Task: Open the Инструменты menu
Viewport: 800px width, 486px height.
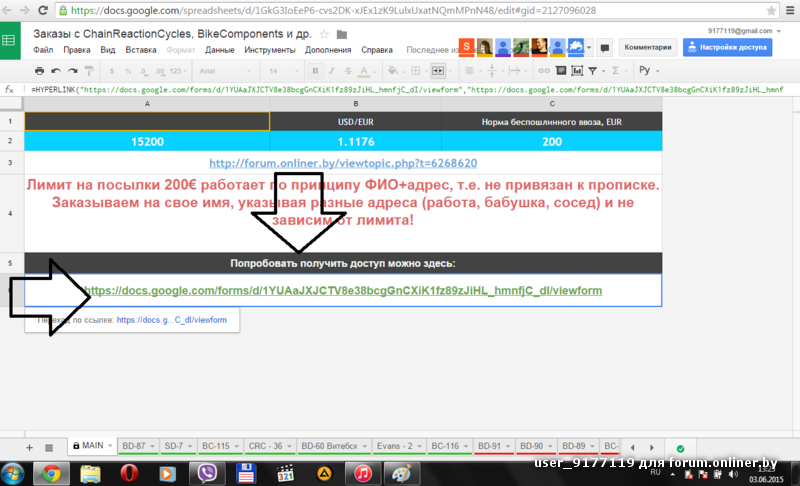Action: [269, 50]
